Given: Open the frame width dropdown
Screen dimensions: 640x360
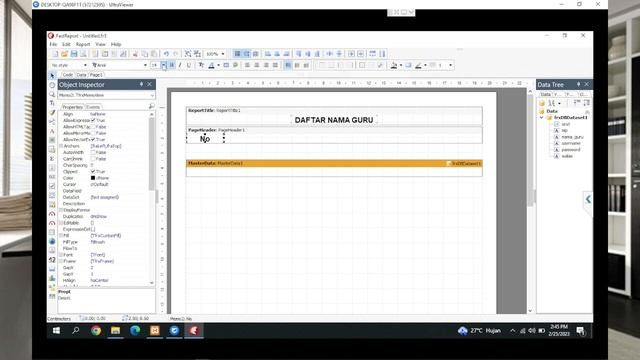Looking at the screenshot, I should click(450, 65).
